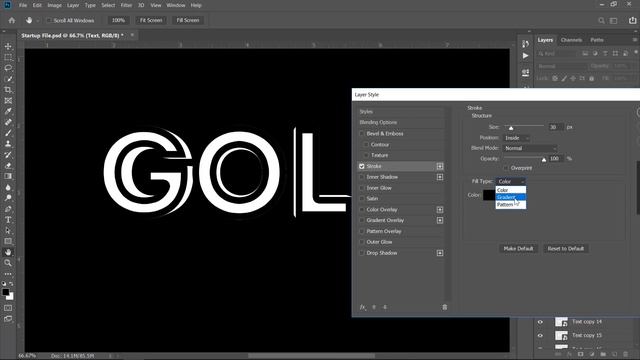Select the Move tool
Screen dimensions: 640x360
coord(8,47)
